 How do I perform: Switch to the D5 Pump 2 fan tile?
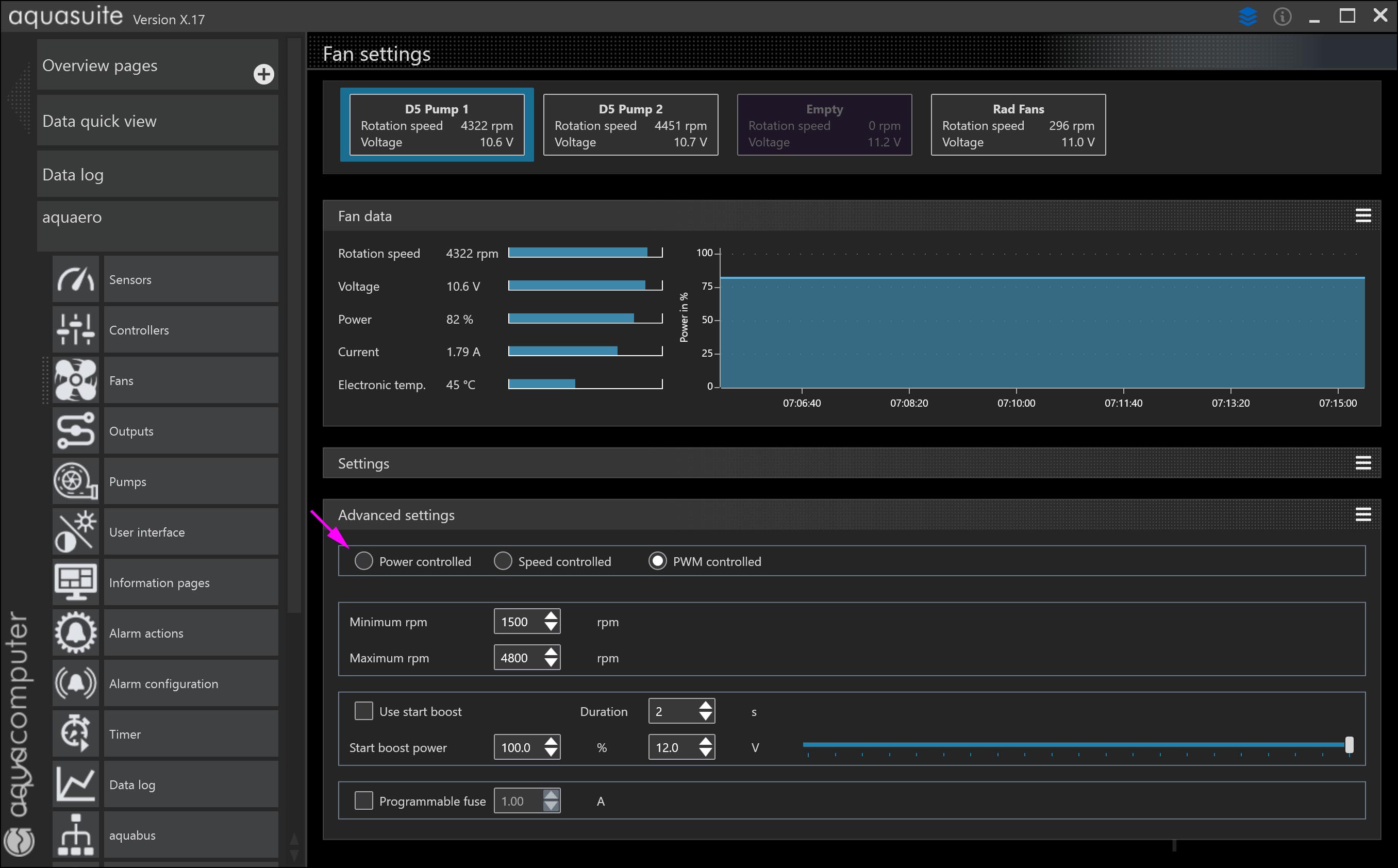pyautogui.click(x=630, y=125)
